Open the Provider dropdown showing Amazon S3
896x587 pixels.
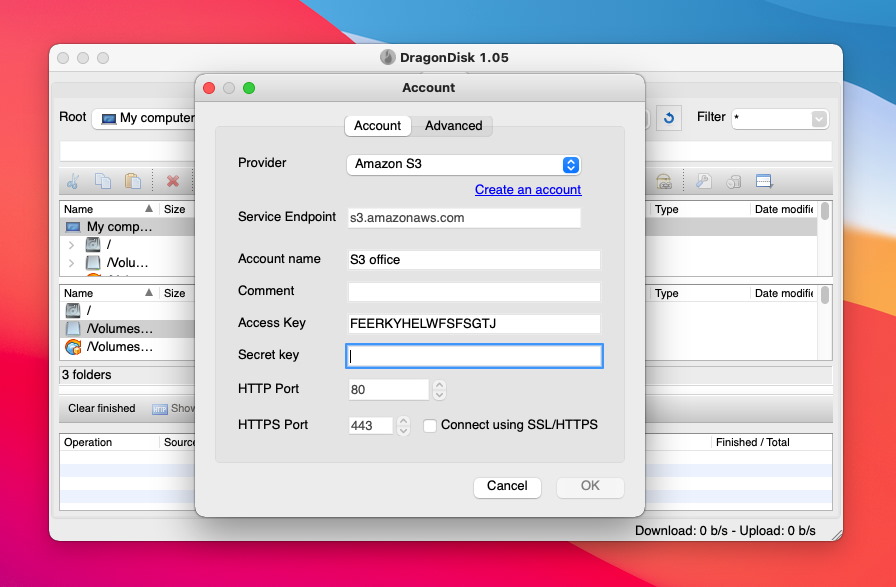[463, 164]
